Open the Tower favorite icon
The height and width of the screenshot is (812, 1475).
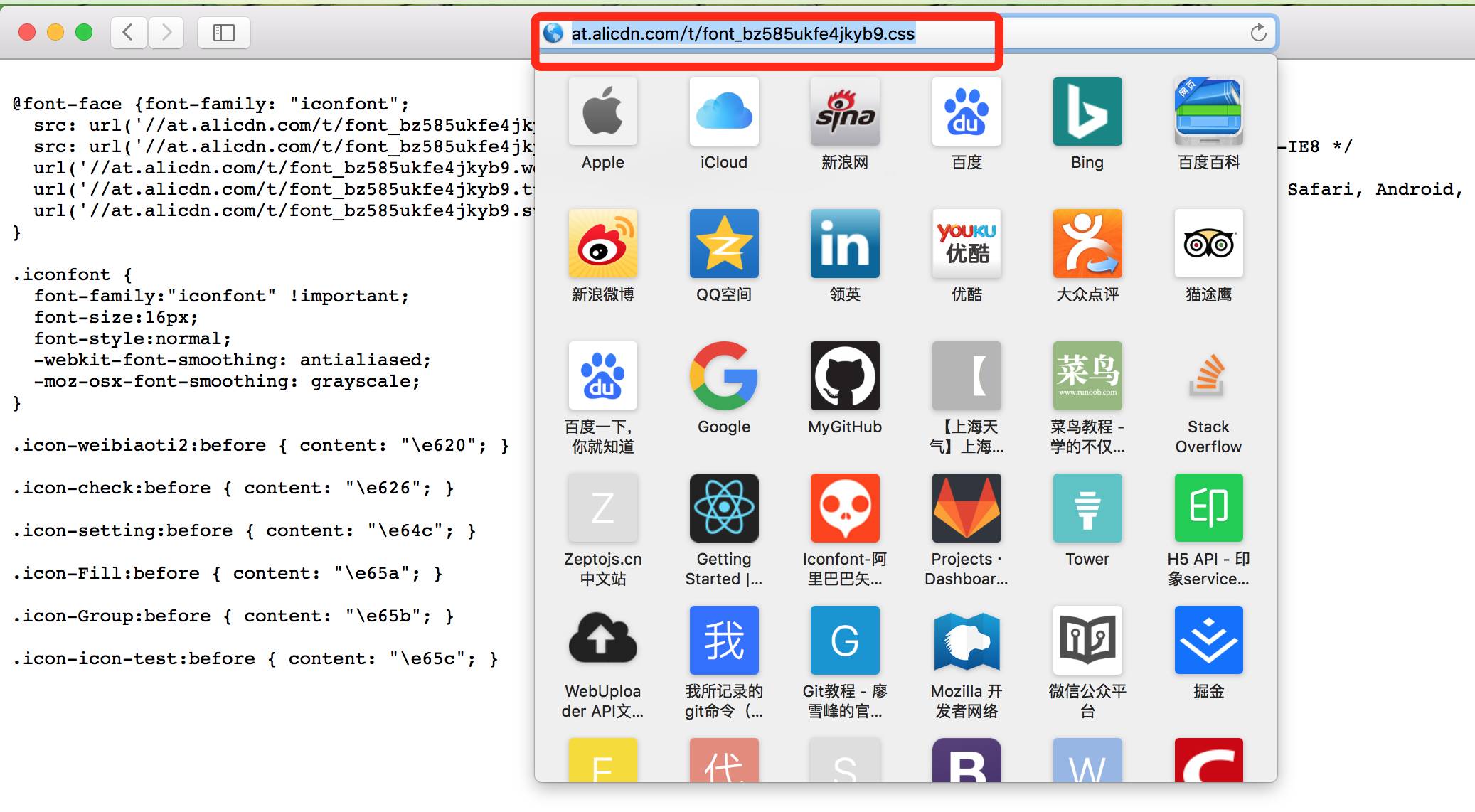point(1087,508)
